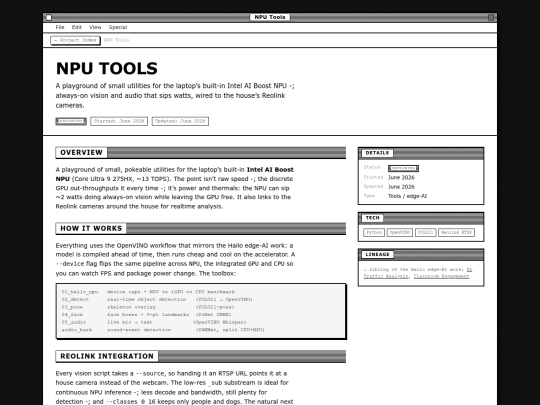Open the File menu
Screen dimensions: 540x405
click(60, 27)
